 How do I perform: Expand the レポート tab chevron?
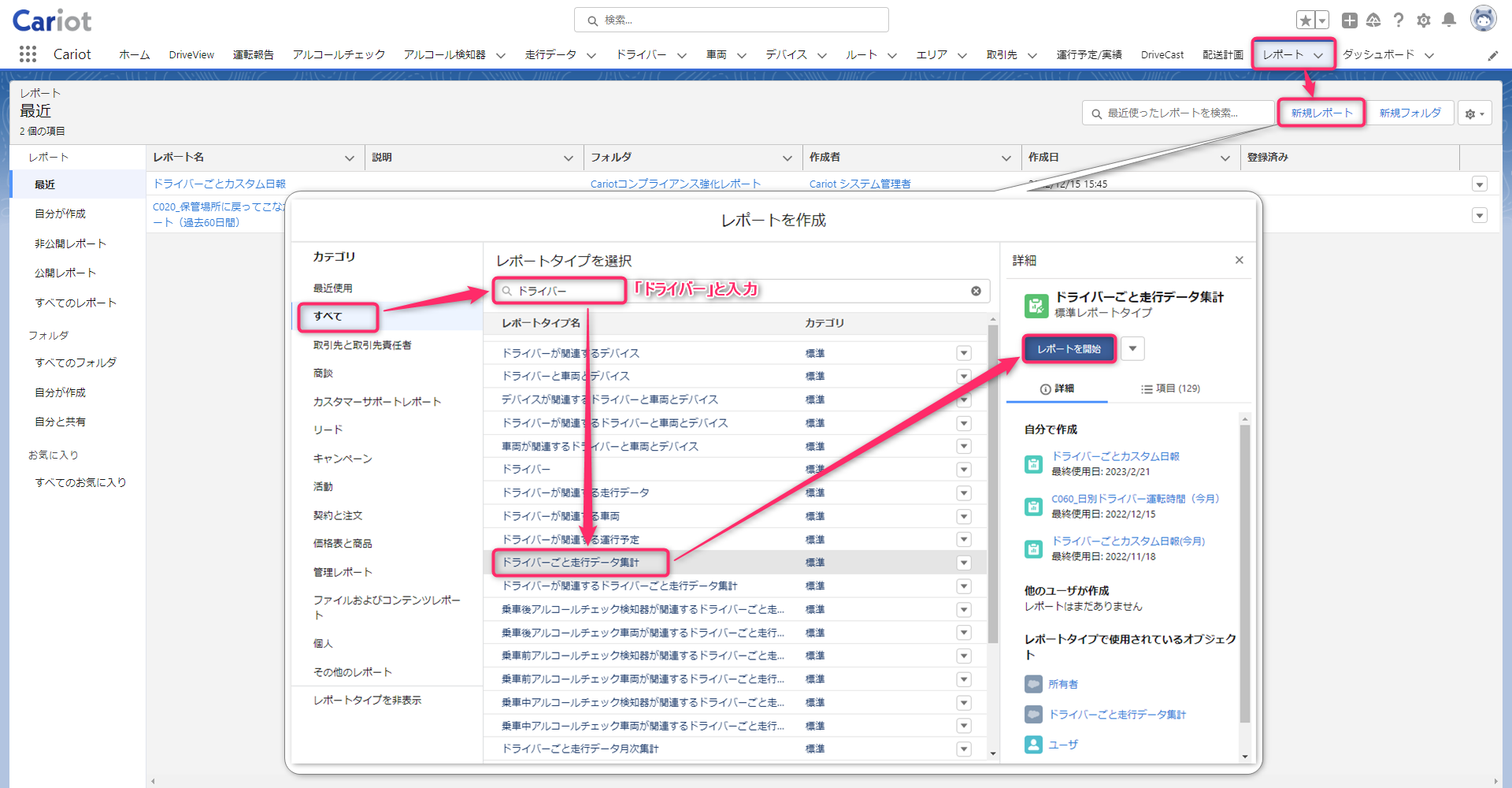click(1318, 55)
